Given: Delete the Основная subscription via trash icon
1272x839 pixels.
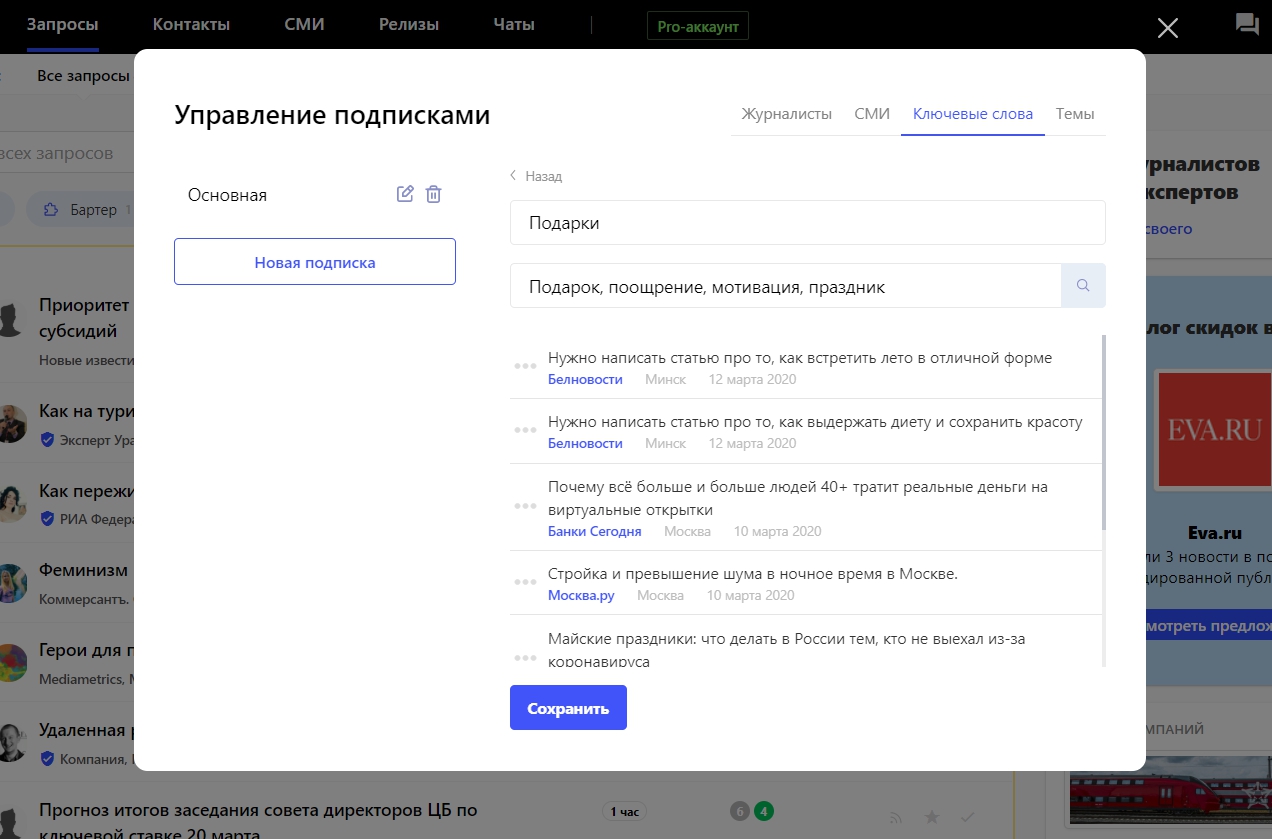Looking at the screenshot, I should tap(433, 194).
